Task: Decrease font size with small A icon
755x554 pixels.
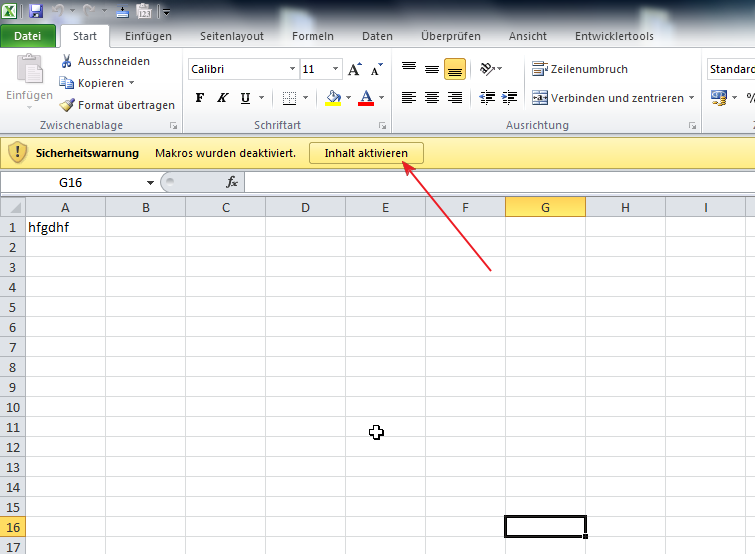Action: (377, 69)
